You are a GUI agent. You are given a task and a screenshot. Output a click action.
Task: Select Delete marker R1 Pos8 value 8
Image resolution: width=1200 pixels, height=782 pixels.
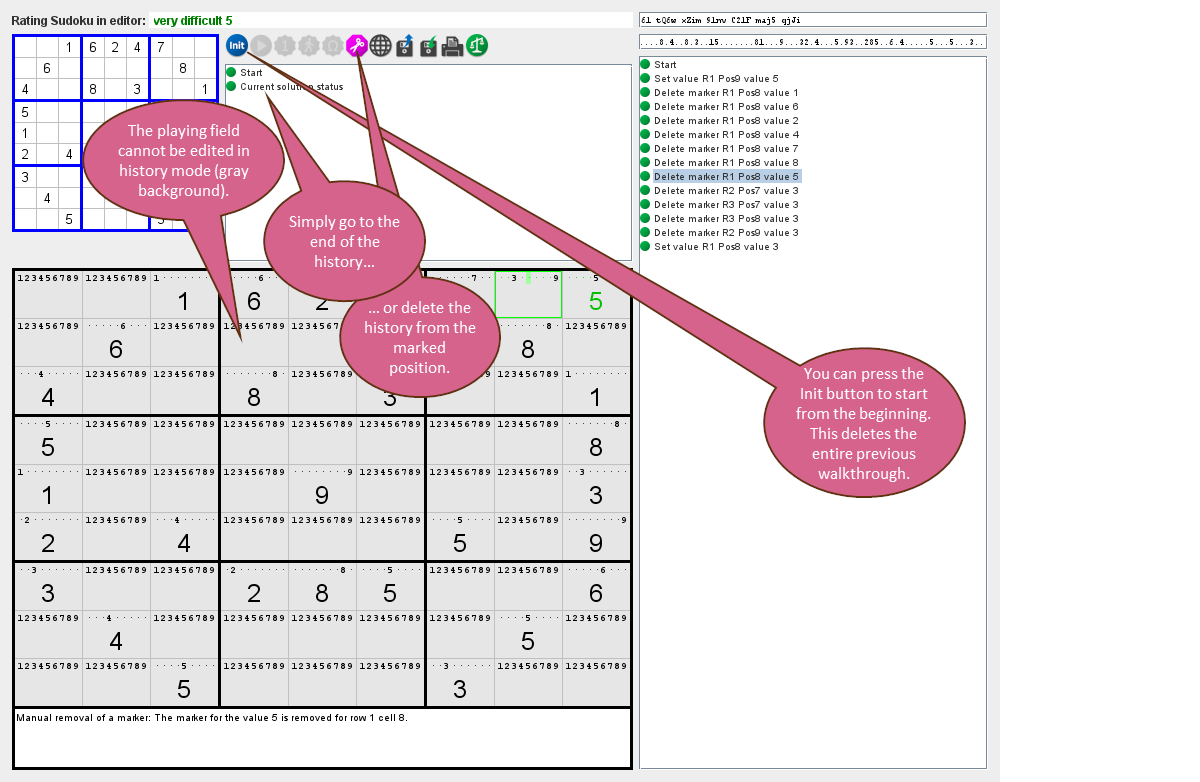click(726, 163)
